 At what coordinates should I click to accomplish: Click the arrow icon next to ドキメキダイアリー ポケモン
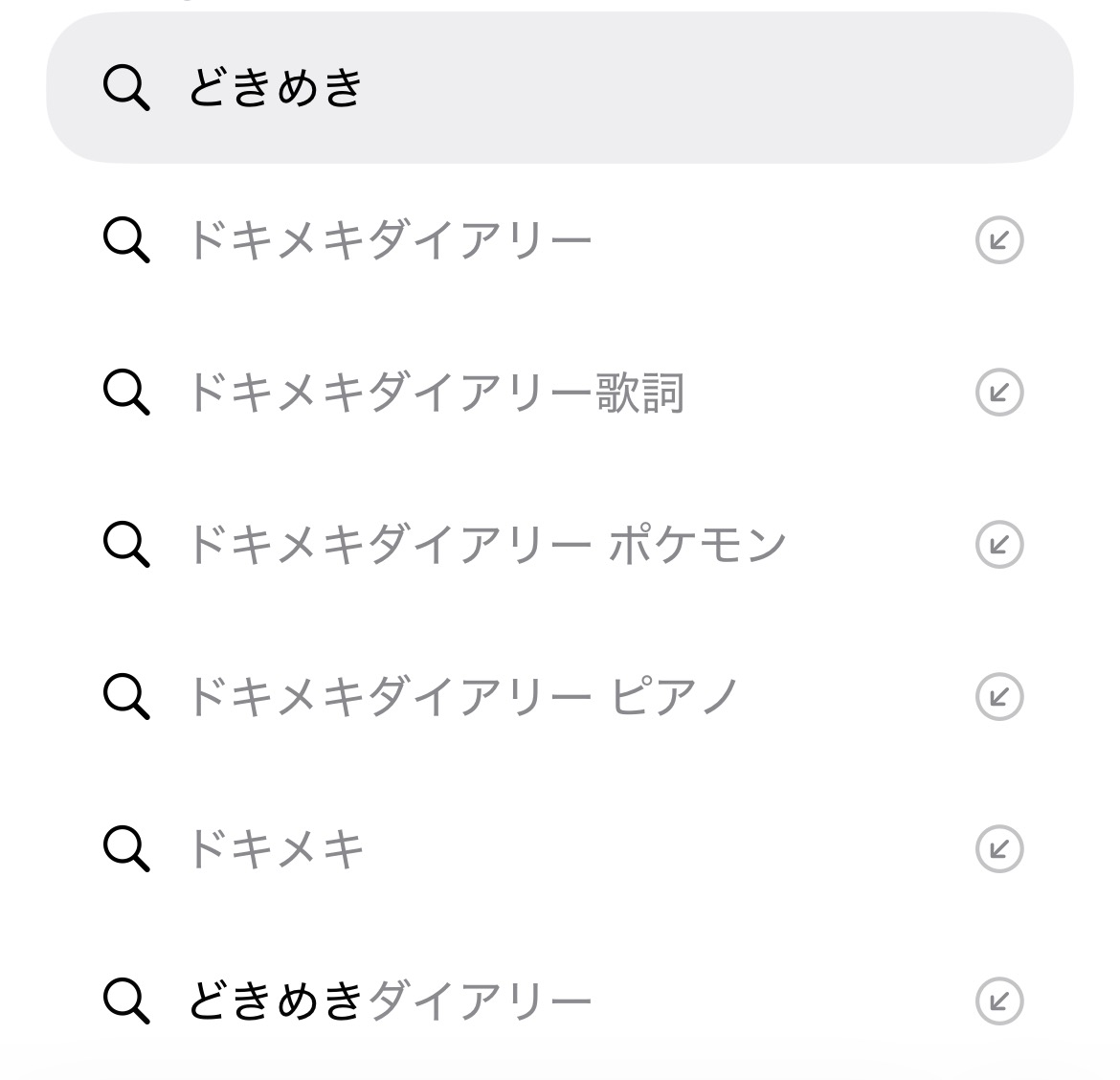(x=998, y=545)
